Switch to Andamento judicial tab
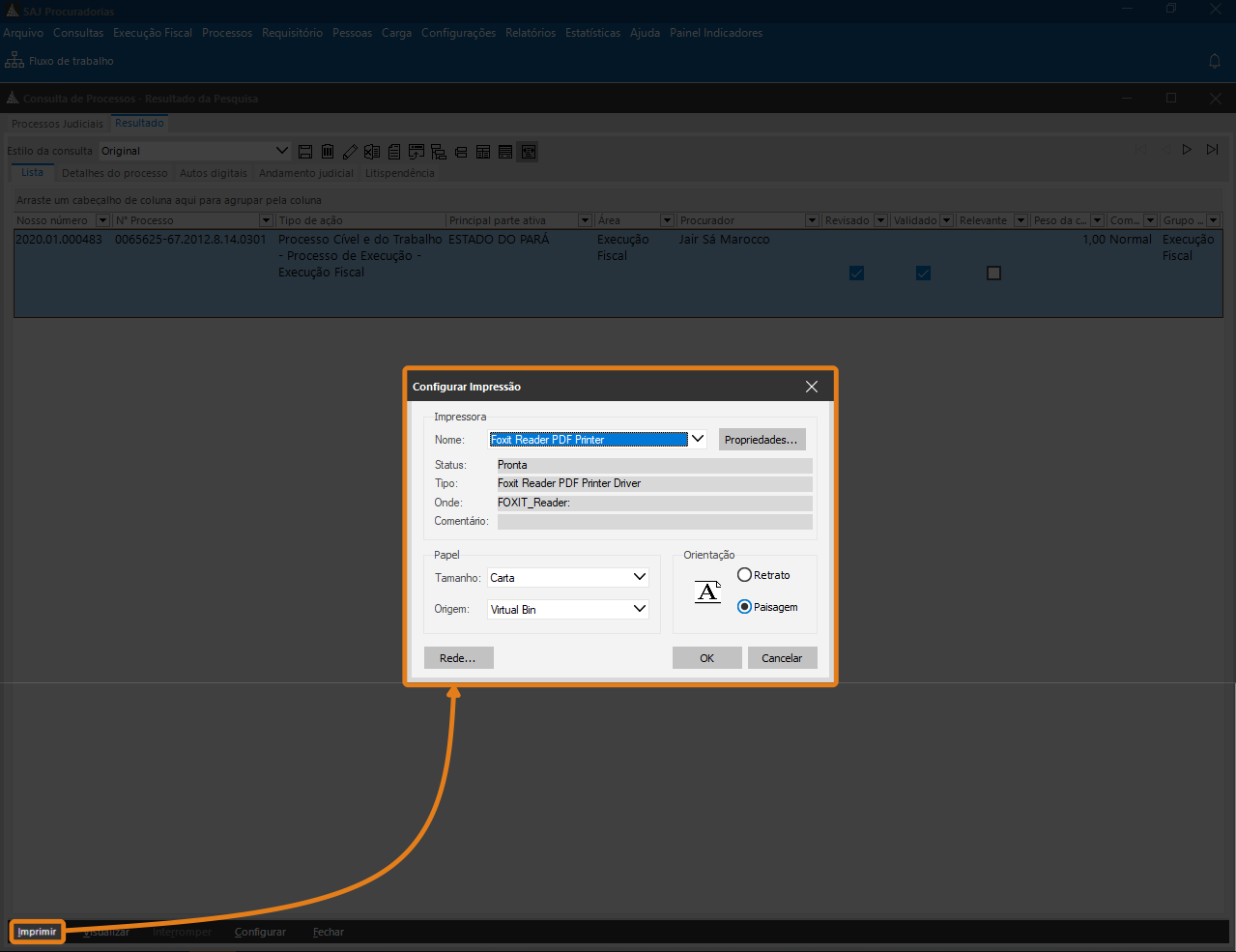 (306, 173)
